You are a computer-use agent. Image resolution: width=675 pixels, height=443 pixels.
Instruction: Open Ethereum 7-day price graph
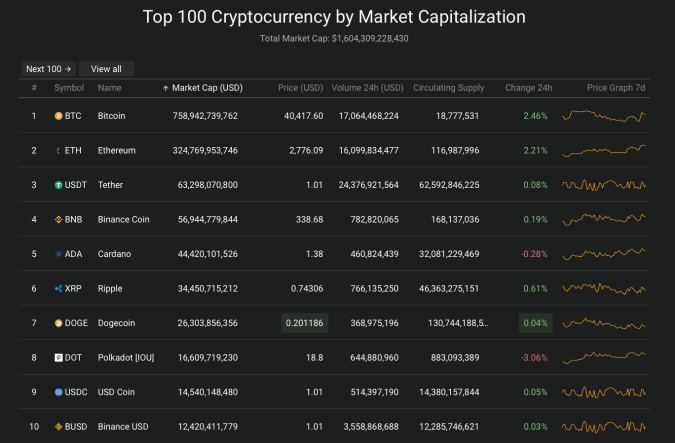pos(604,151)
